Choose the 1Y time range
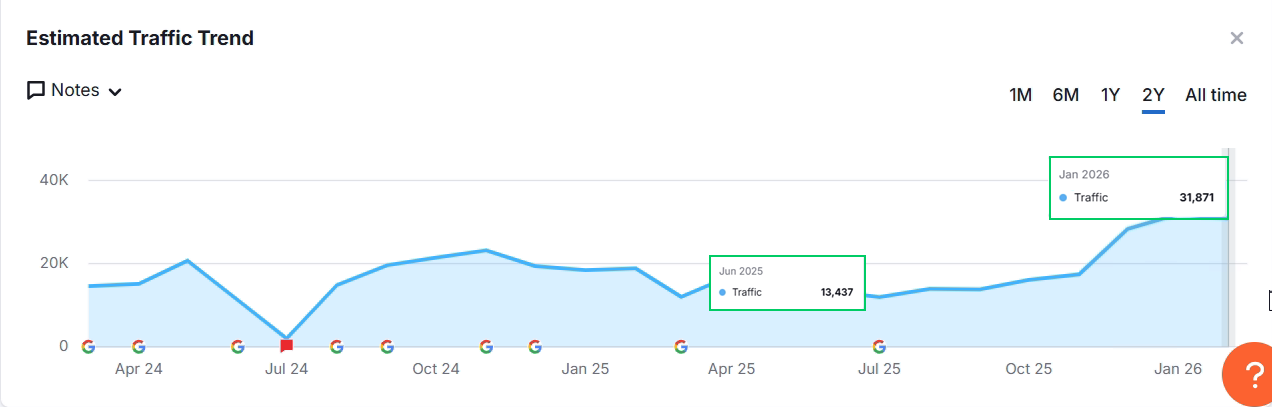The image size is (1272, 407). [x=1110, y=95]
